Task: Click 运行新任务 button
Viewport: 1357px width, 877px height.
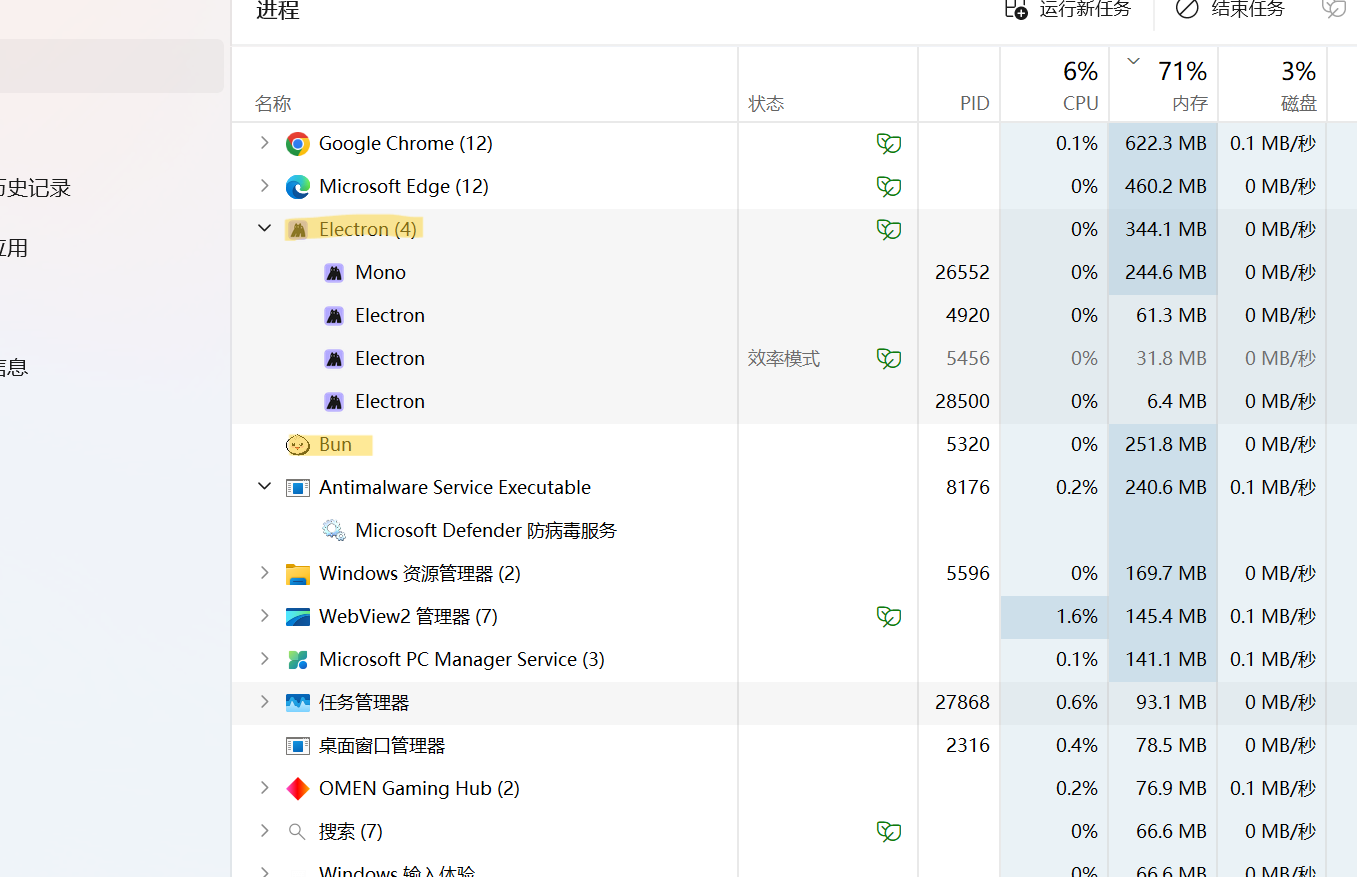Action: point(1068,10)
